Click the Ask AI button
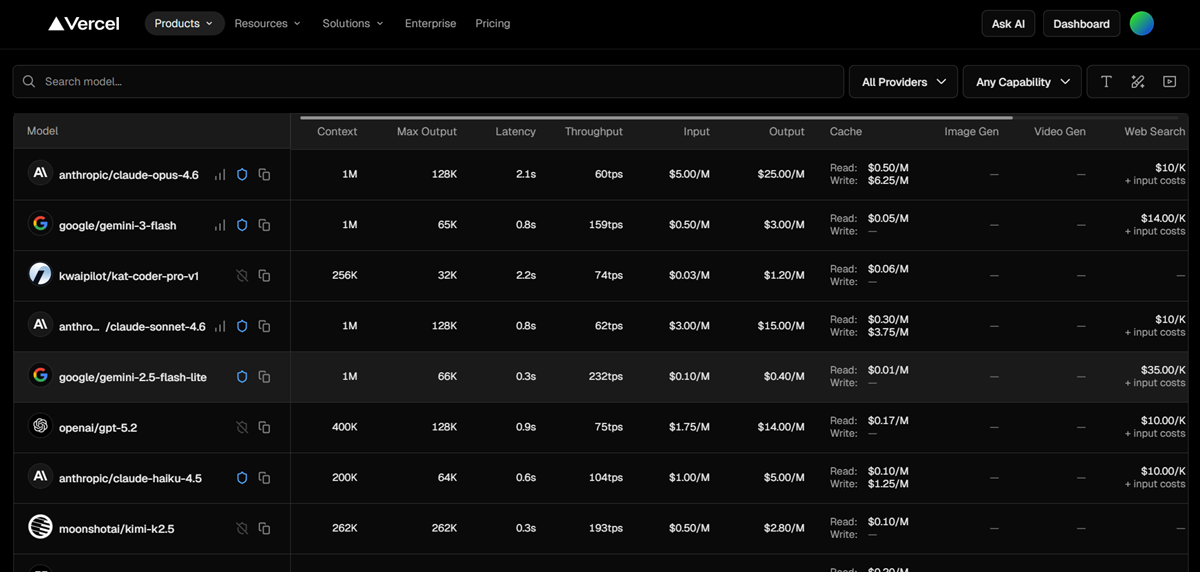This screenshot has height=572, width=1200. 1008,24
